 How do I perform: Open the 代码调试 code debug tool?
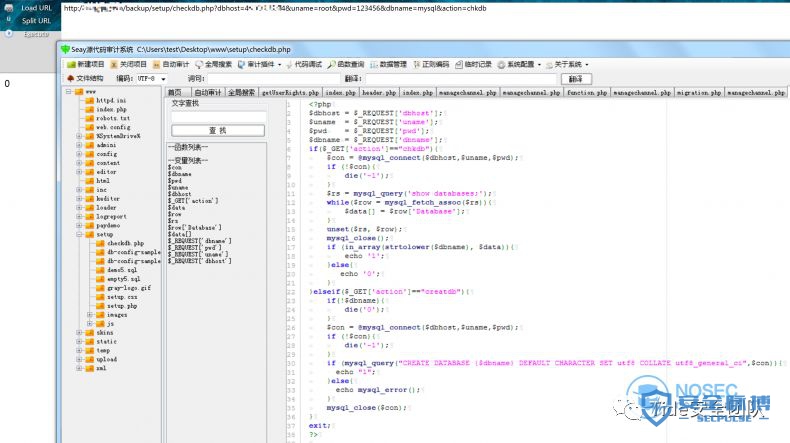point(304,65)
